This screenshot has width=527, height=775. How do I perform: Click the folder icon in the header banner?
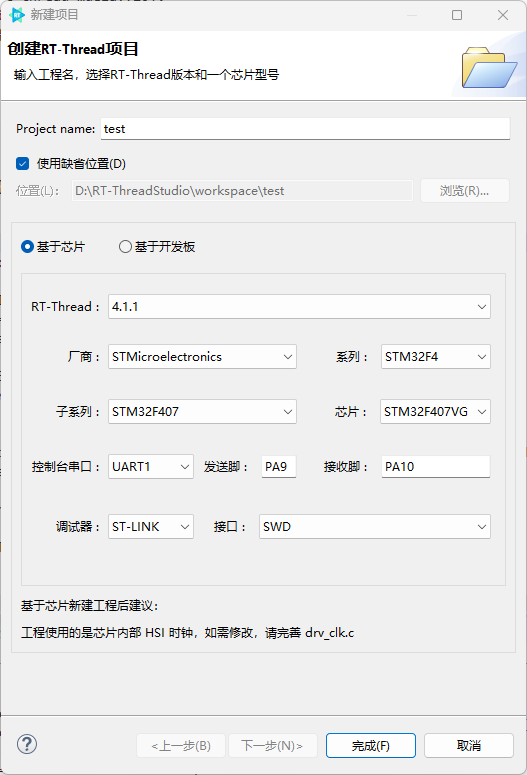click(x=489, y=67)
